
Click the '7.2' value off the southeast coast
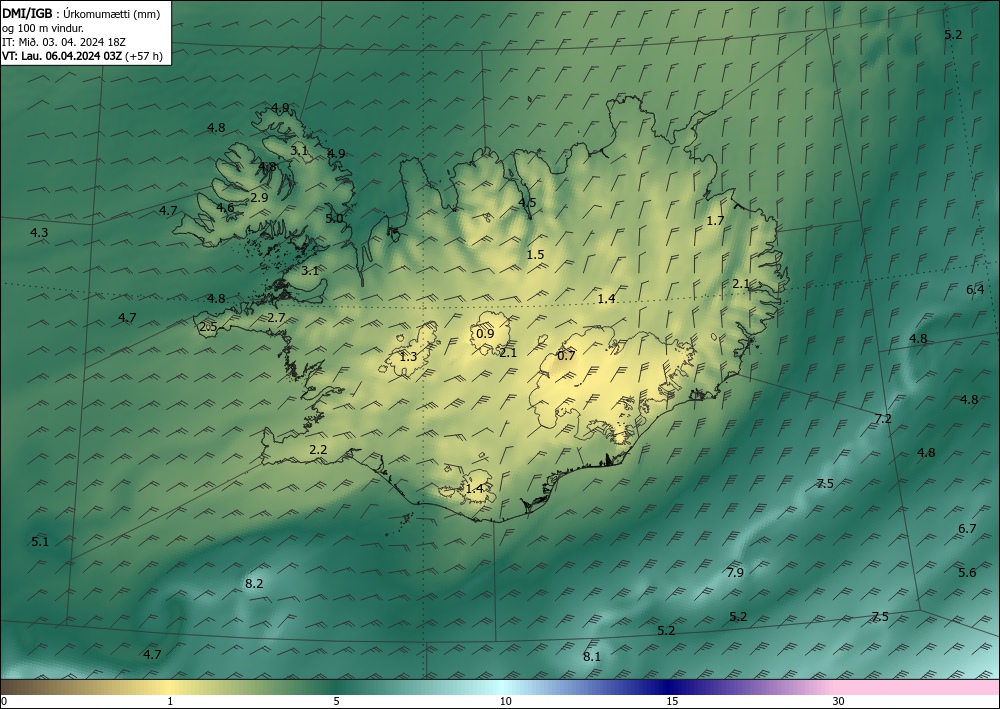click(883, 419)
